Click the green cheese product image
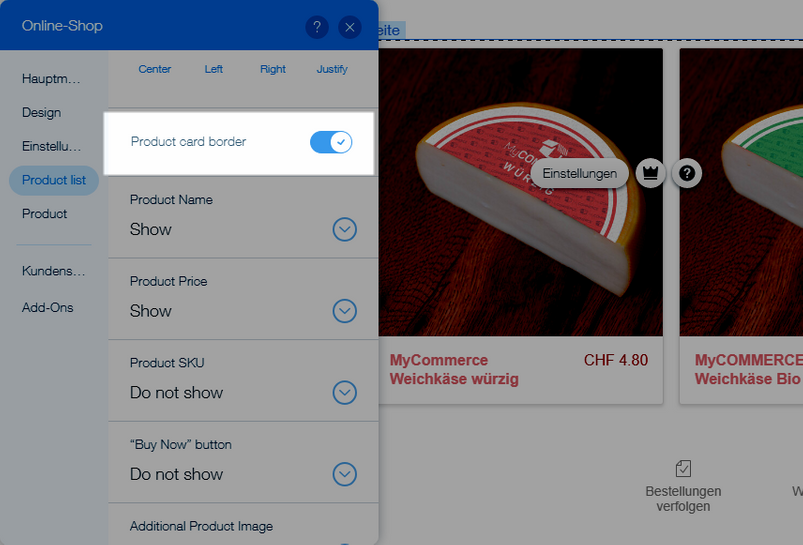The height and width of the screenshot is (545, 803). tap(741, 193)
